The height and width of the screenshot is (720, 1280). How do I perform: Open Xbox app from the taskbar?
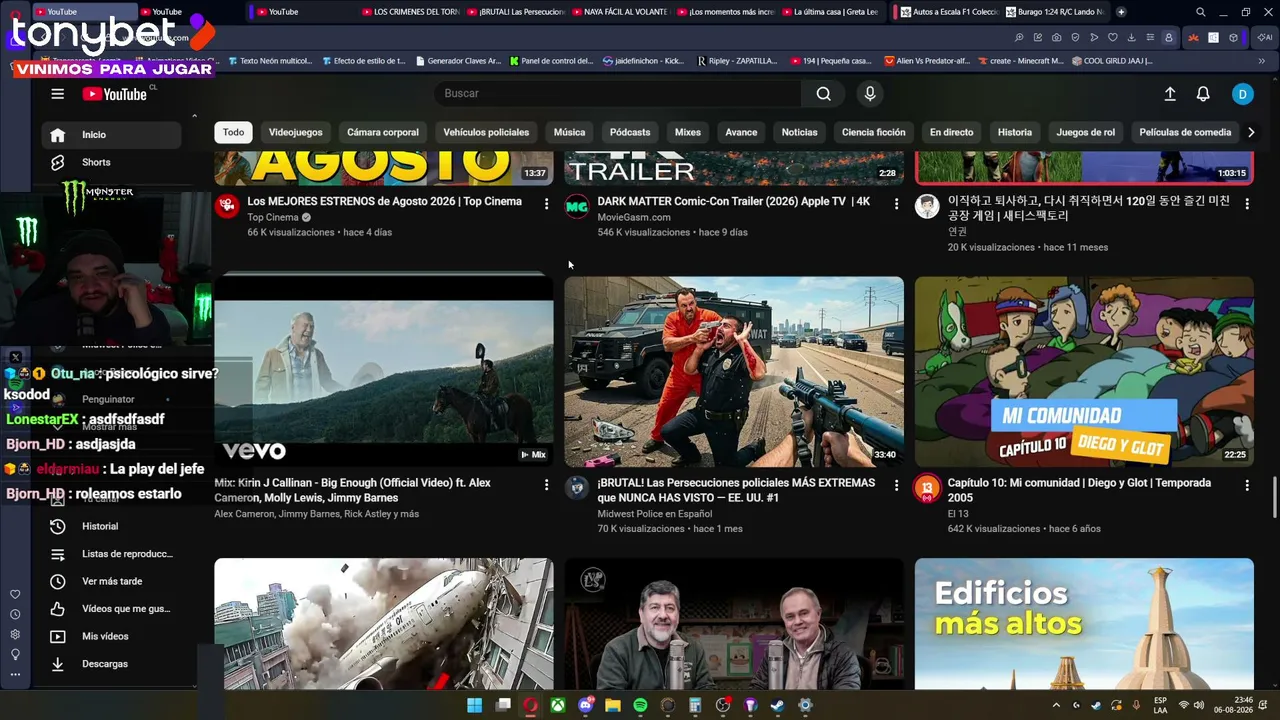[x=557, y=706]
